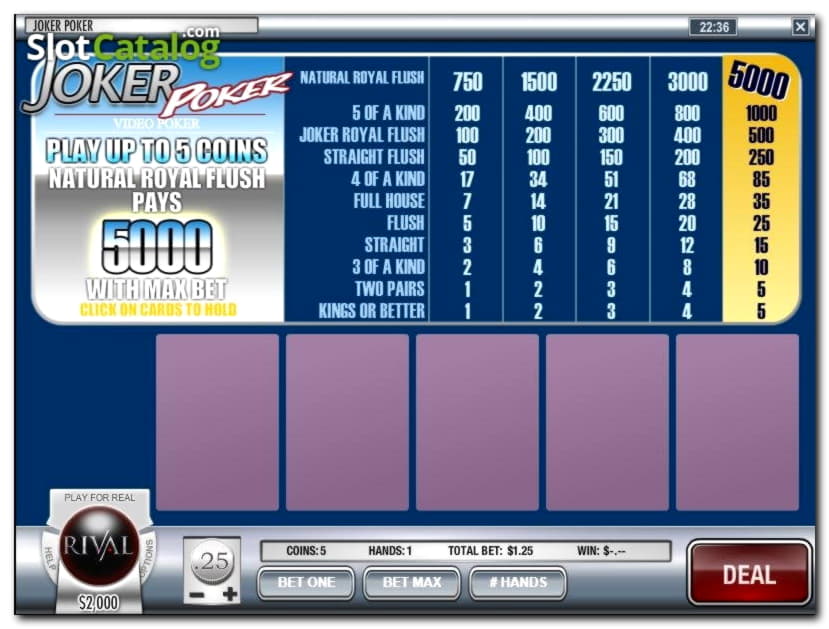Click the TOTAL BET: $1.25 readout
Image resolution: width=829 pixels, height=629 pixels.
click(x=491, y=551)
